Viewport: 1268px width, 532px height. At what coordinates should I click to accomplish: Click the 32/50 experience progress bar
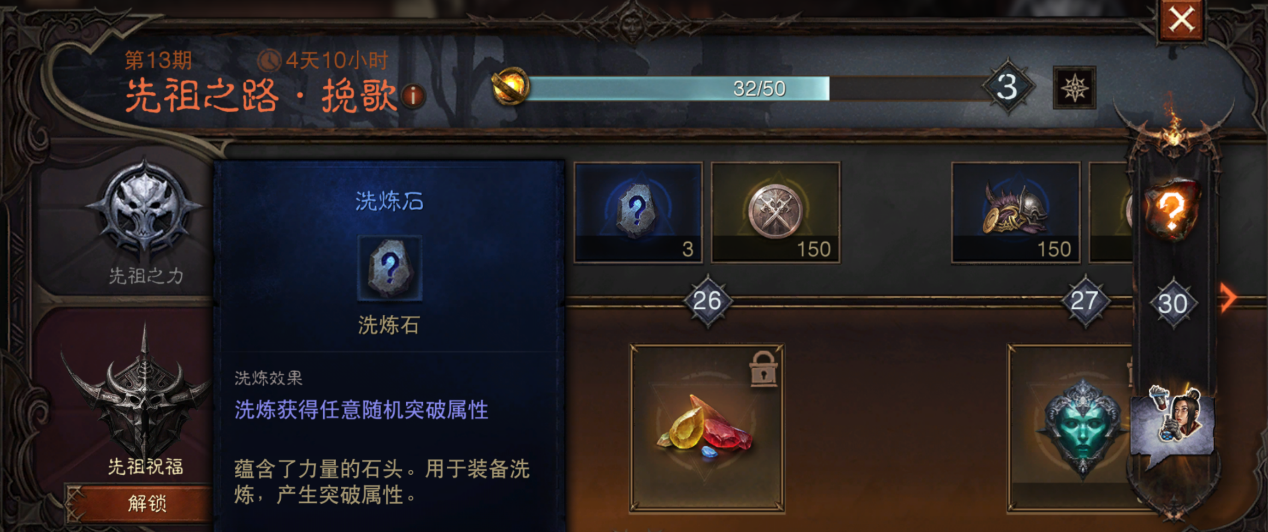click(760, 88)
